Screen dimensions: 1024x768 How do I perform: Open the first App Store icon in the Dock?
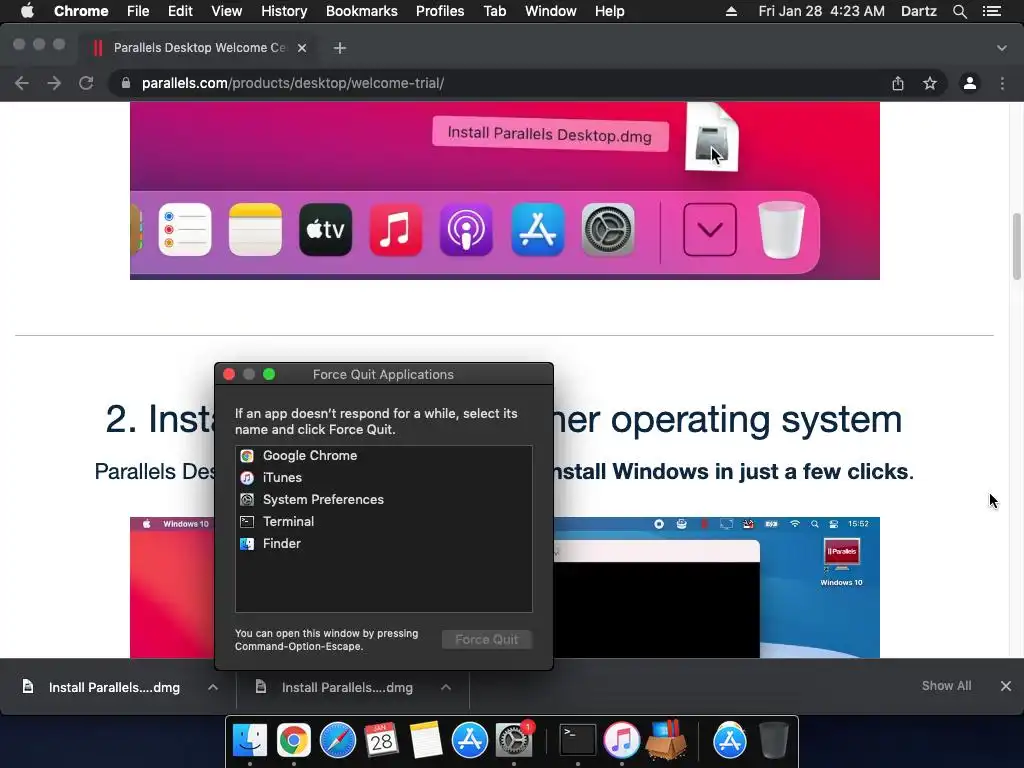tap(470, 741)
